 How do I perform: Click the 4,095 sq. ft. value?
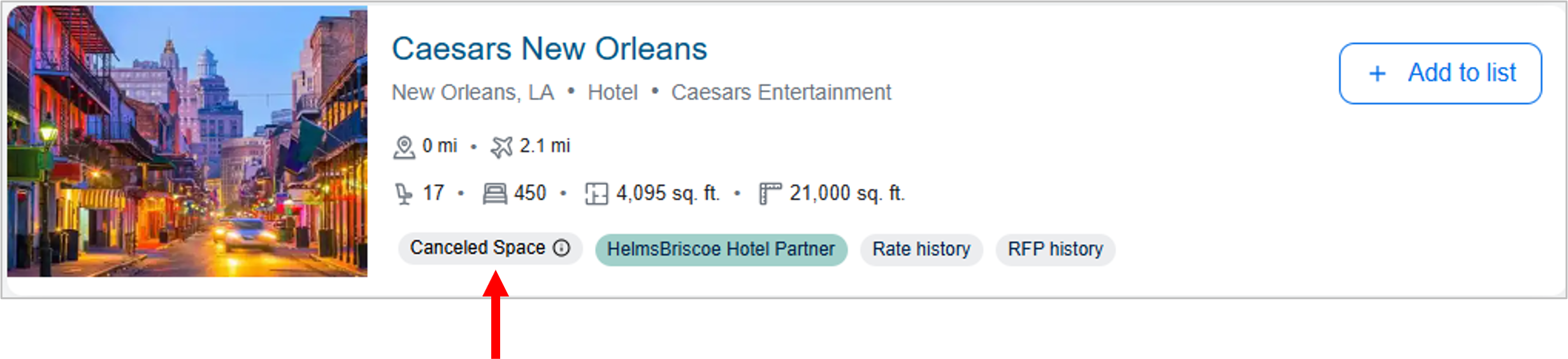click(668, 193)
